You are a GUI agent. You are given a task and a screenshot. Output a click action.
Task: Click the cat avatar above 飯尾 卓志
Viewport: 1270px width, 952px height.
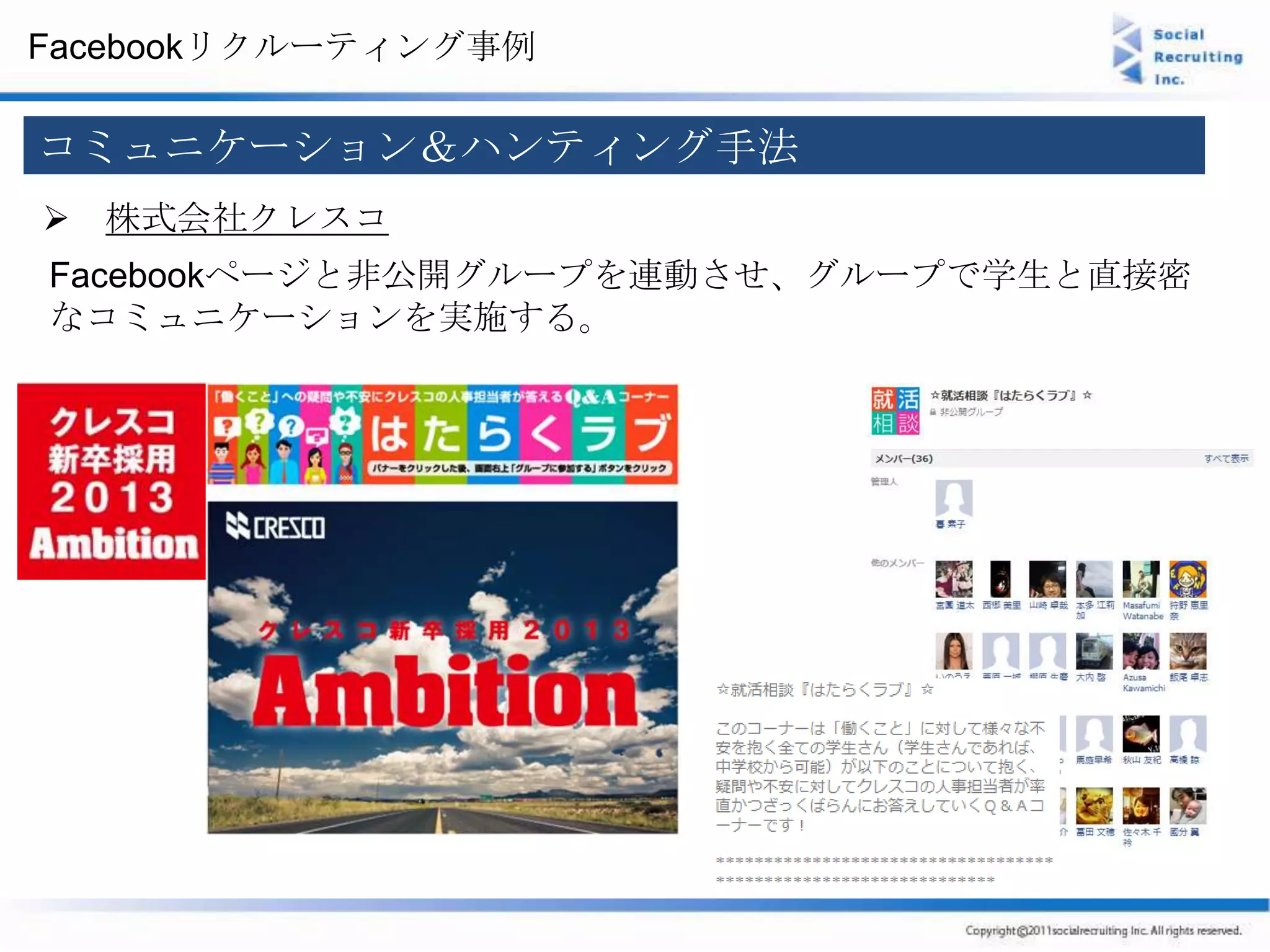[x=1188, y=651]
